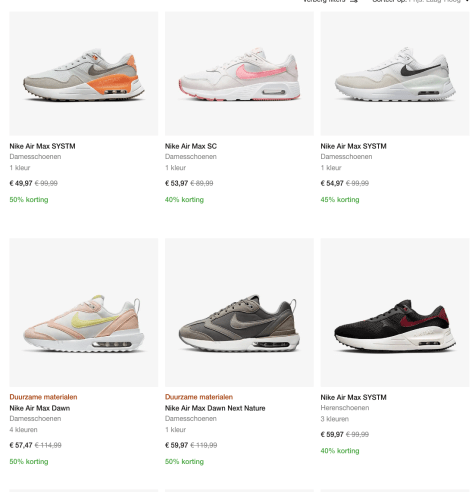Click the 45% korting label
The height and width of the screenshot is (492, 475).
click(340, 200)
